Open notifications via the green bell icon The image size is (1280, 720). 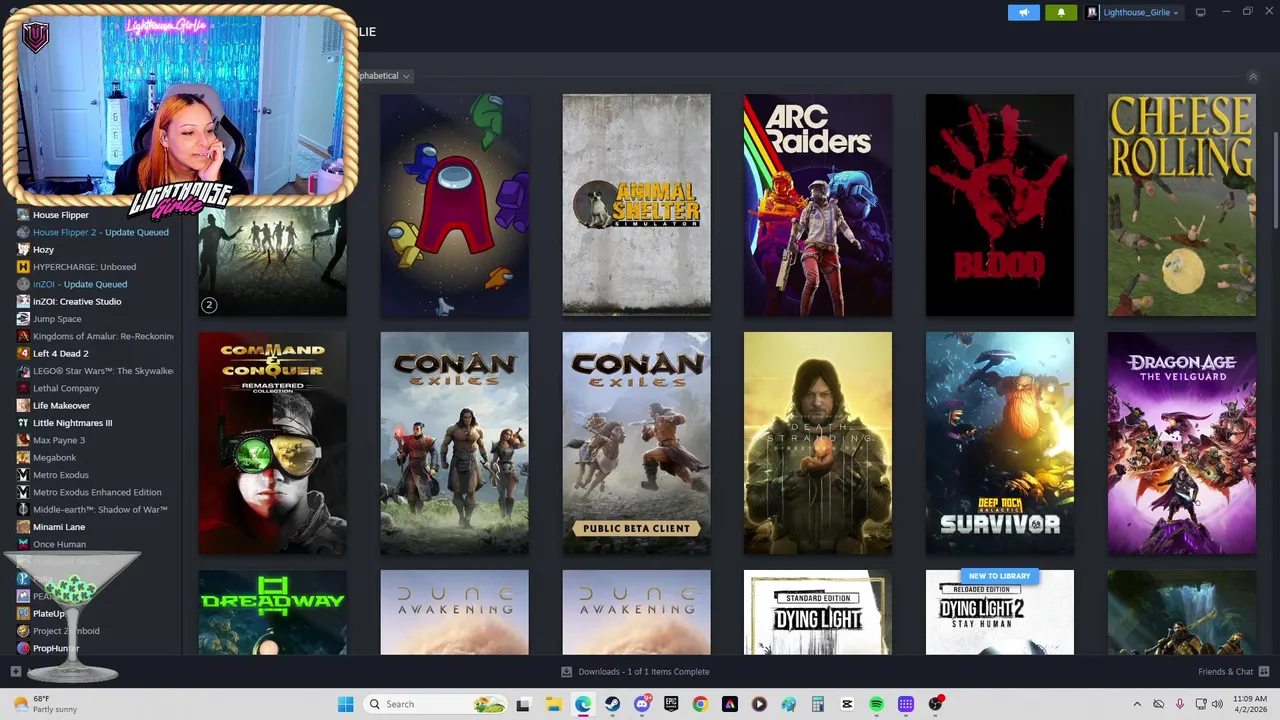[x=1061, y=12]
